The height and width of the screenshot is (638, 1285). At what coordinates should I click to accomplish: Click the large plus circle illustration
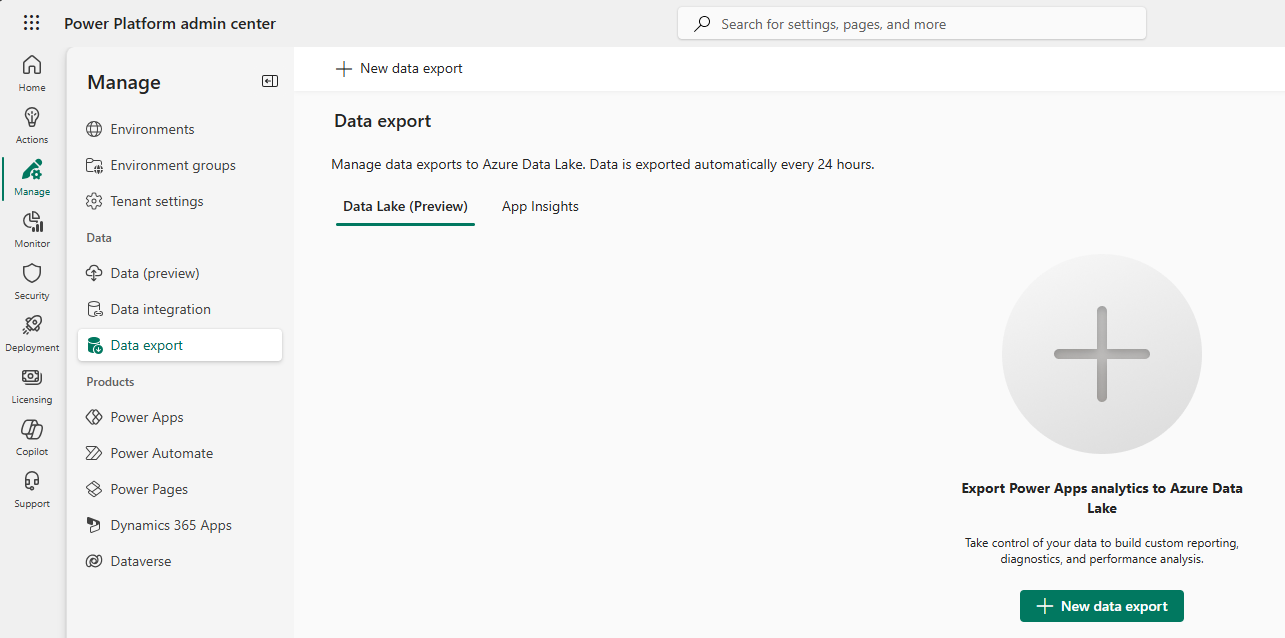pyautogui.click(x=1101, y=354)
